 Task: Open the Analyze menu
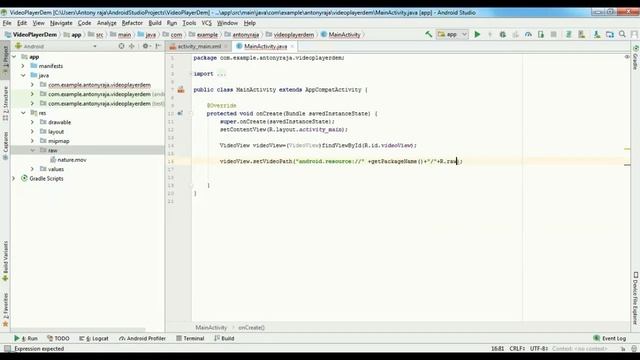(107, 23)
